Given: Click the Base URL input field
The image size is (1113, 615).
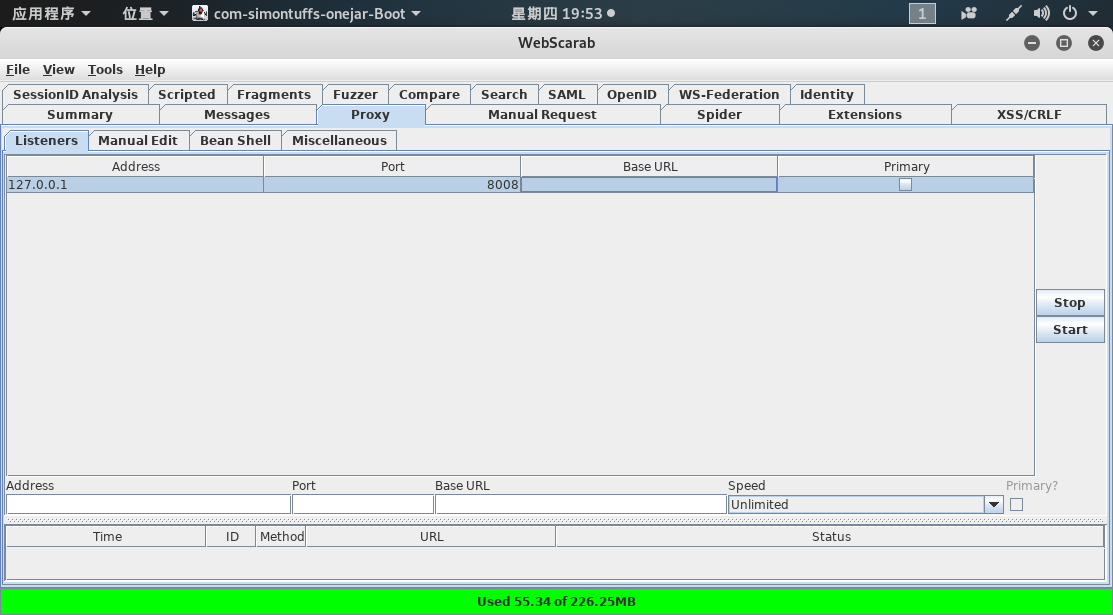Looking at the screenshot, I should pyautogui.click(x=581, y=504).
